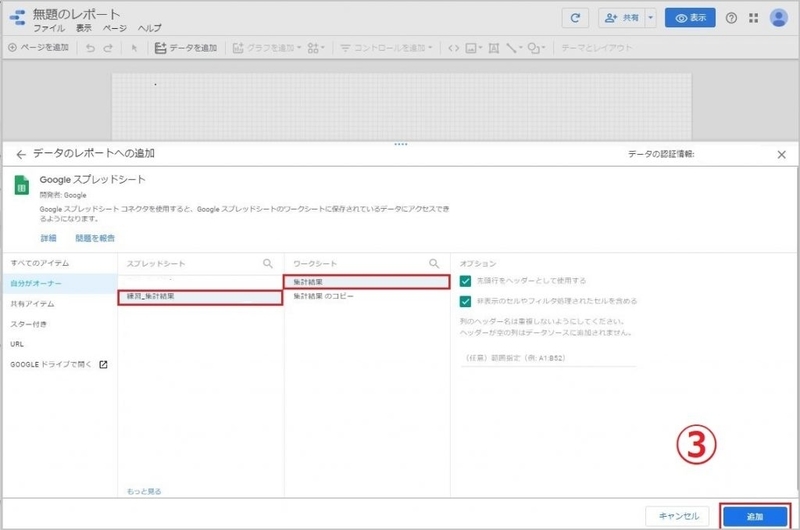Select the 練習_集計結果 spreadsheet
Image resolution: width=800 pixels, height=530 pixels.
tap(200, 297)
